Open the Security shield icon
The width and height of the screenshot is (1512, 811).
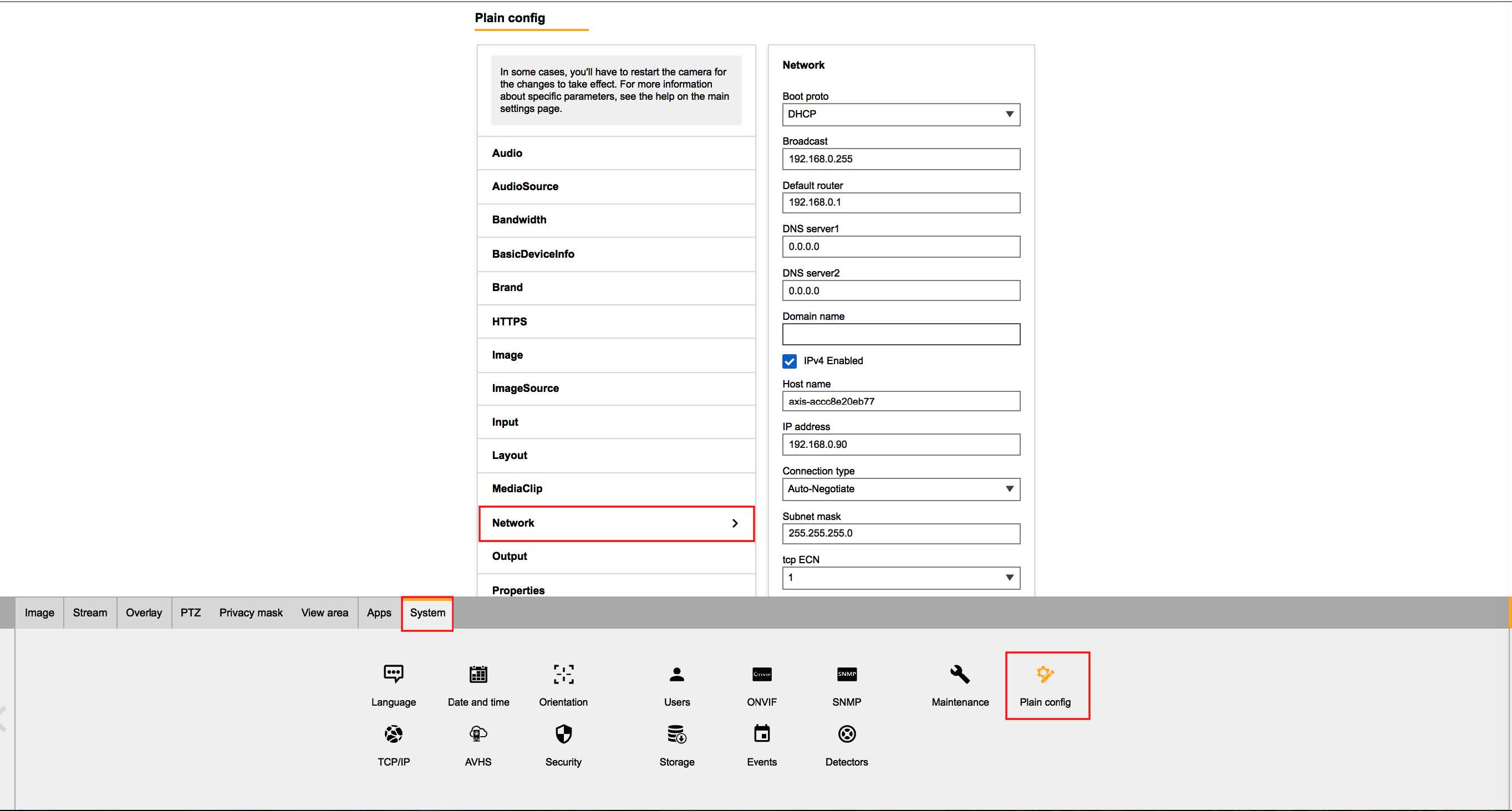click(x=563, y=733)
